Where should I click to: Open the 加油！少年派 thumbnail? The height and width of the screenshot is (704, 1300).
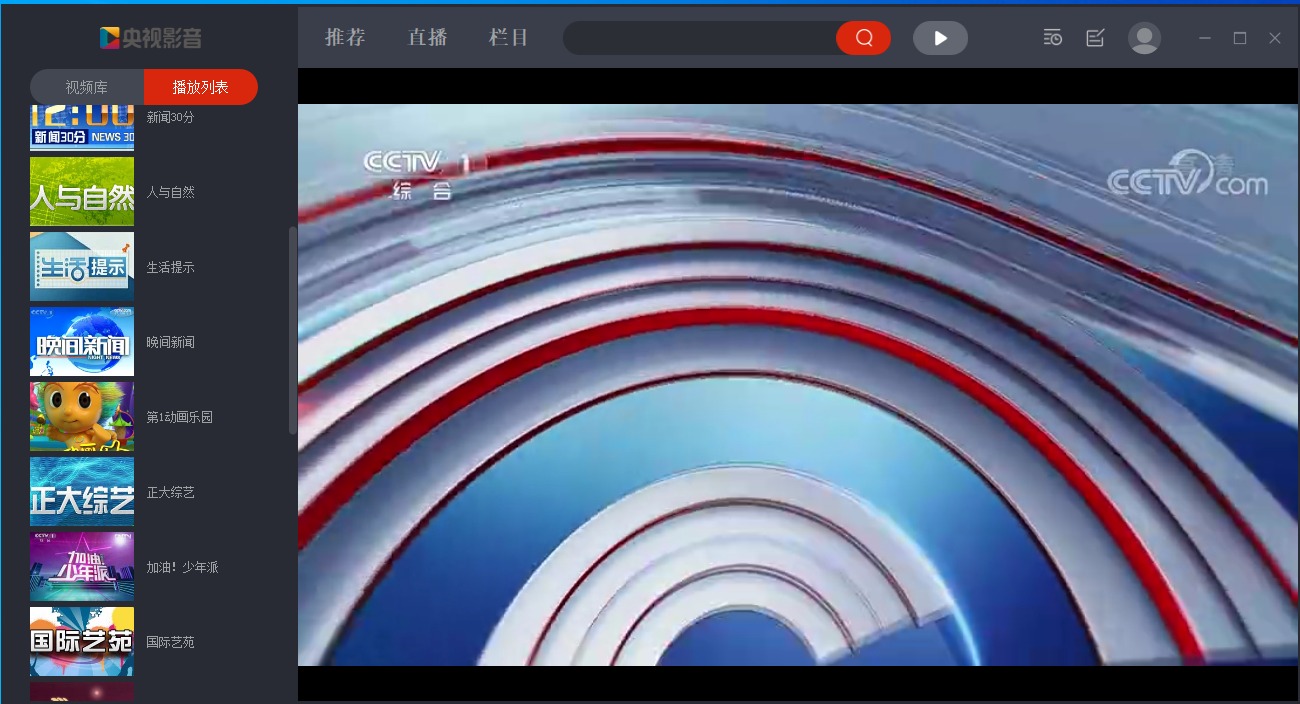pos(82,566)
